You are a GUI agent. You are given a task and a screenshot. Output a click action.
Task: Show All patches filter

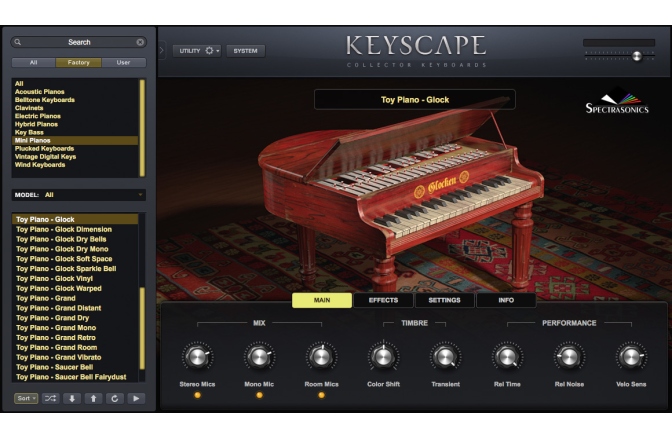[x=33, y=63]
